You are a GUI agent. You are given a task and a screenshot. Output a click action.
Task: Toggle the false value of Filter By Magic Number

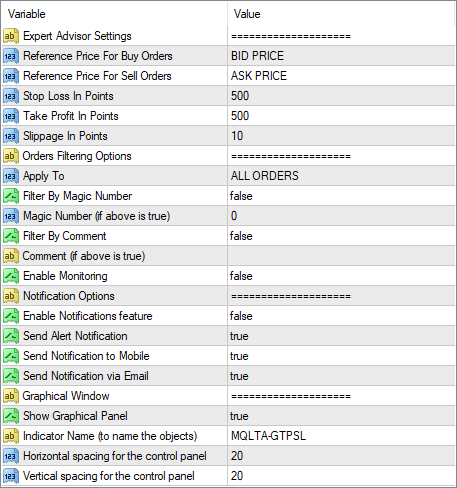tap(341, 196)
